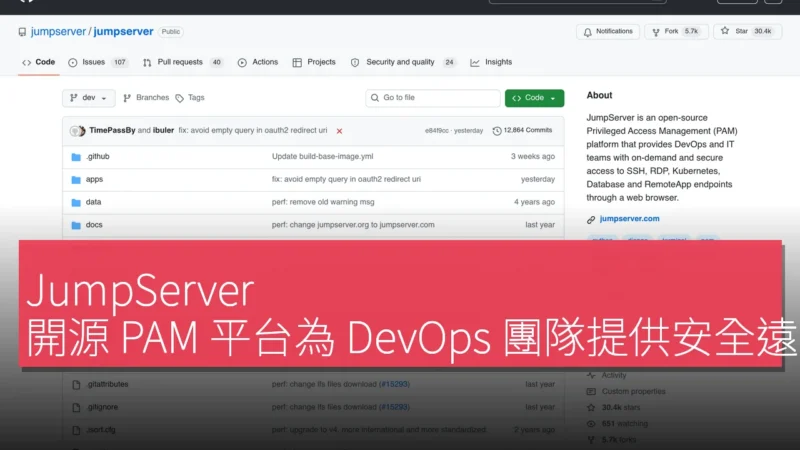The height and width of the screenshot is (450, 800).
Task: Open the Actions tab
Action: tap(258, 62)
